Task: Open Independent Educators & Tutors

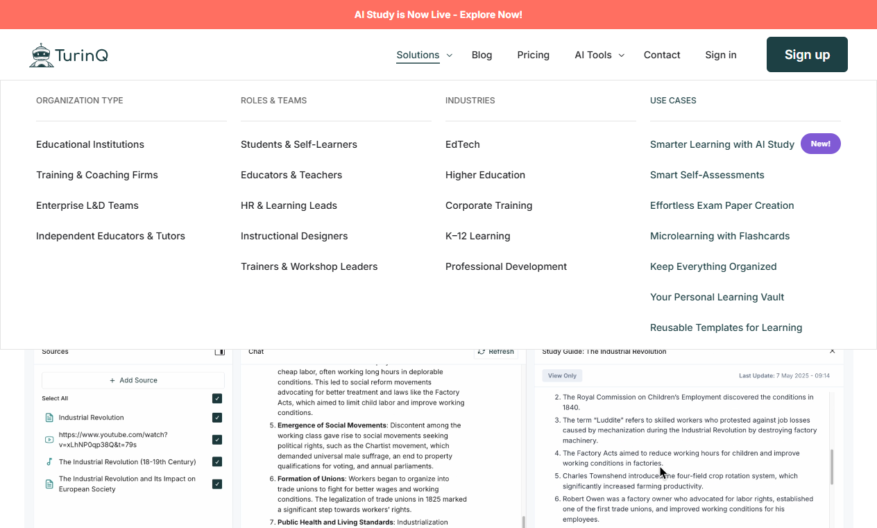Action: 110,236
